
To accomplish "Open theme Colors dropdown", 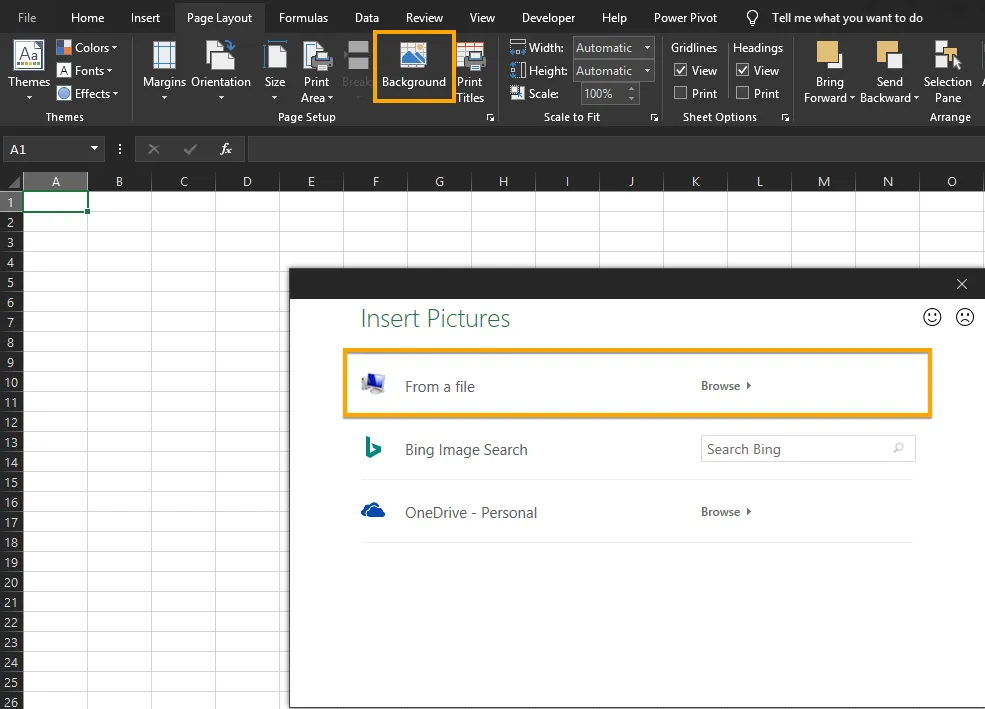I will click(87, 48).
